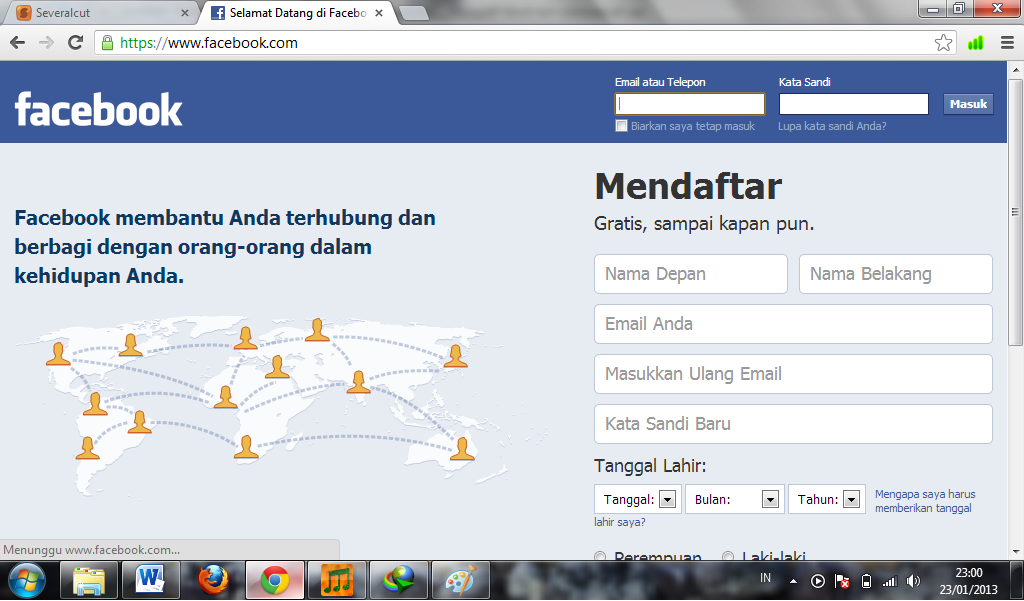Image resolution: width=1024 pixels, height=601 pixels.
Task: Launch Firefox from taskbar
Action: [213, 580]
